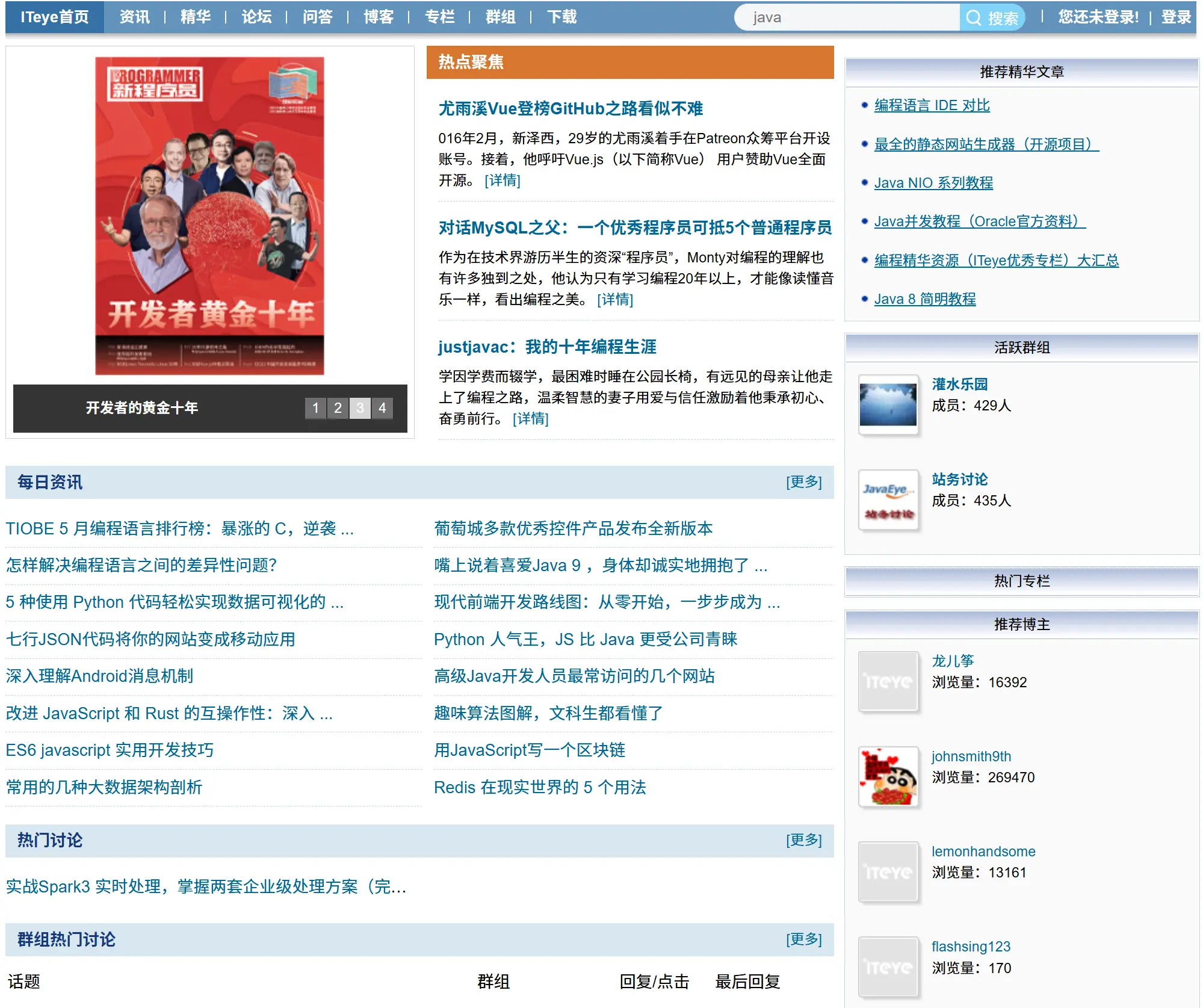This screenshot has width=1203, height=1008.
Task: Expand 热门讨论 with 更多 link
Action: pyautogui.click(x=803, y=840)
